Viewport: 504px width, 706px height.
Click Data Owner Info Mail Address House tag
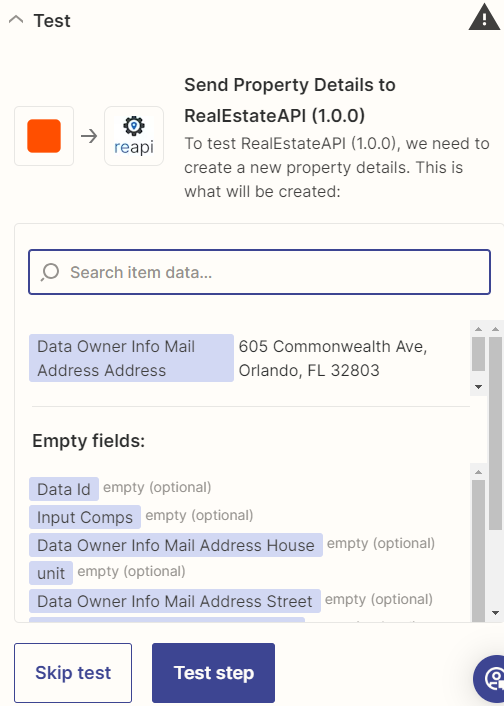coord(176,545)
